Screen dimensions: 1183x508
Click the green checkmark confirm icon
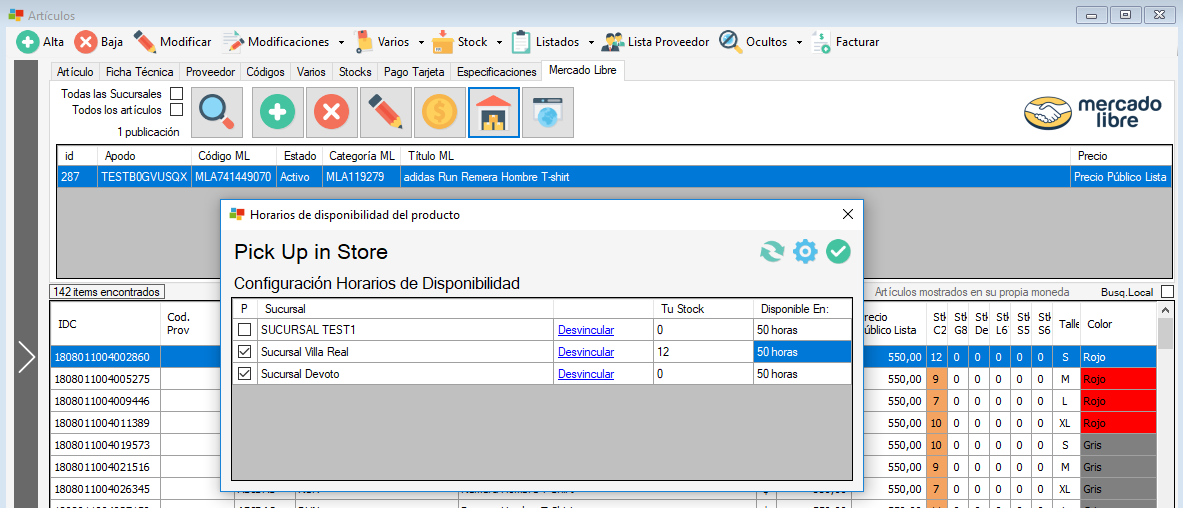click(838, 251)
